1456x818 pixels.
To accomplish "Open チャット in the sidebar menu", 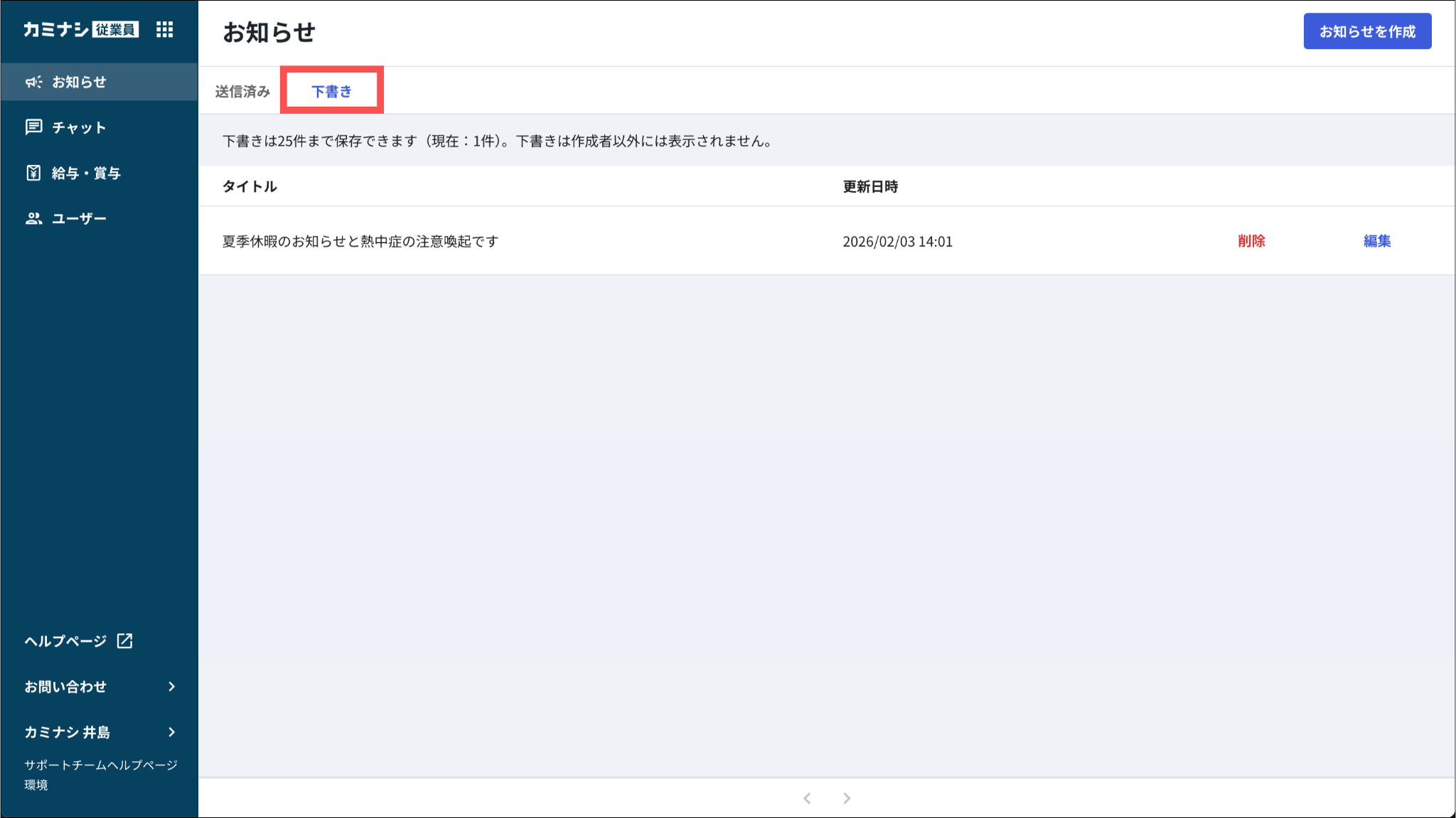I will pos(78,128).
